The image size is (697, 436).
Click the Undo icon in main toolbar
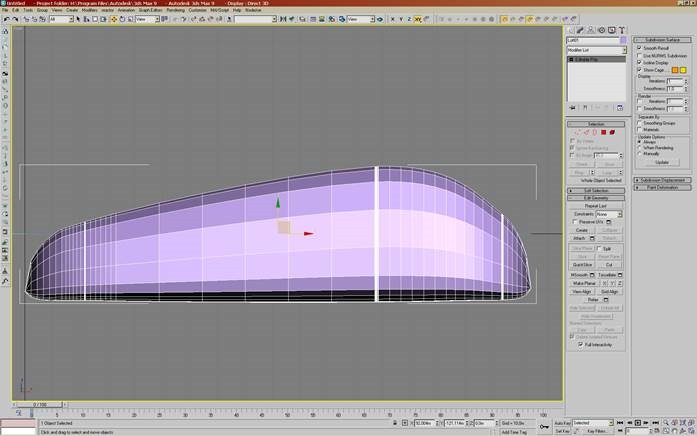5,19
